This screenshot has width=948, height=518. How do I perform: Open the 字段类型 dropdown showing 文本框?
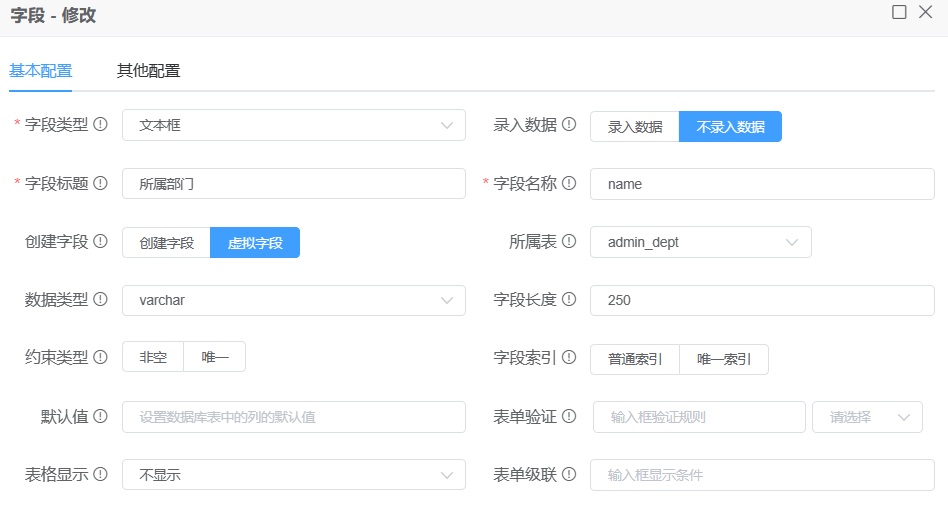(294, 126)
